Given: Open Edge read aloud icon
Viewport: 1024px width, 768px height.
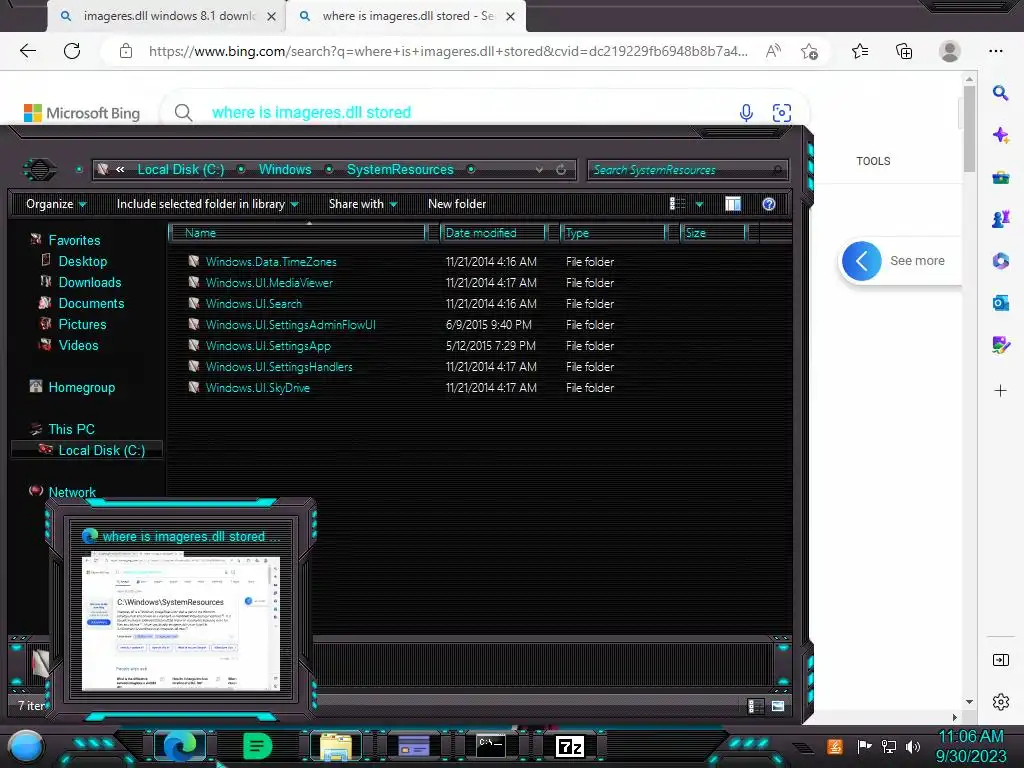Looking at the screenshot, I should [x=773, y=51].
